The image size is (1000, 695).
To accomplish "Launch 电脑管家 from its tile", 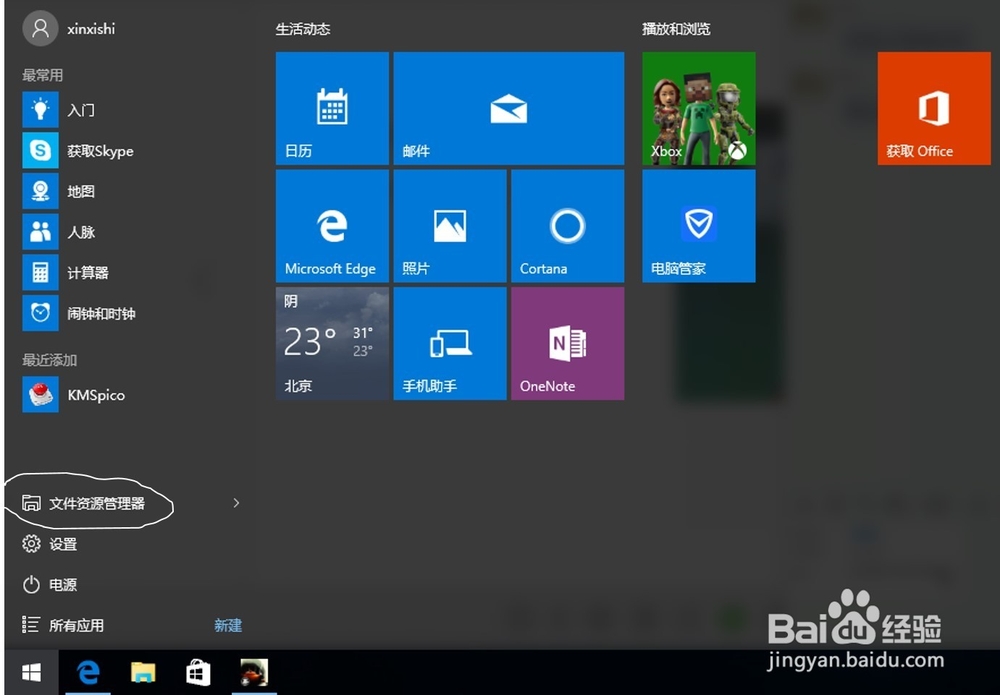I will point(698,225).
